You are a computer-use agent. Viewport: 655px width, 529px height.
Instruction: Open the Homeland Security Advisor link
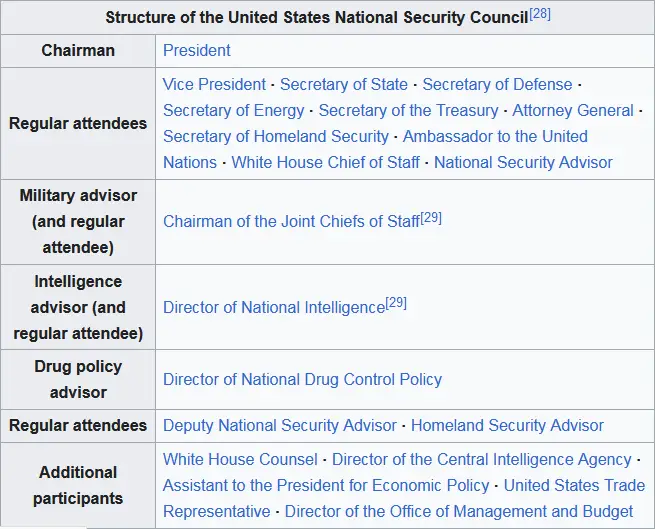click(x=507, y=426)
